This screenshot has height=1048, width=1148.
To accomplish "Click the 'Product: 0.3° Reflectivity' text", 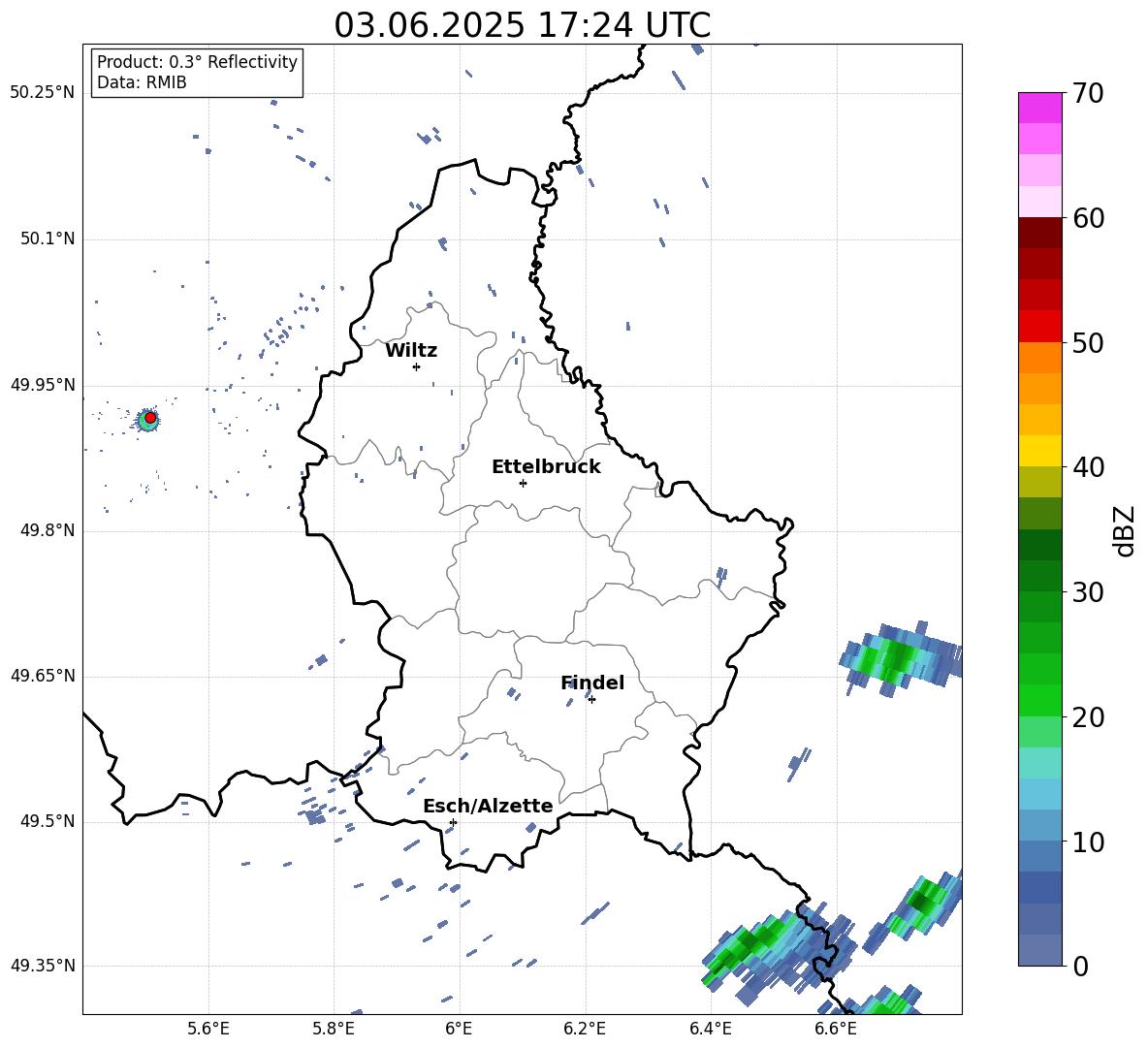I will coord(197,62).
